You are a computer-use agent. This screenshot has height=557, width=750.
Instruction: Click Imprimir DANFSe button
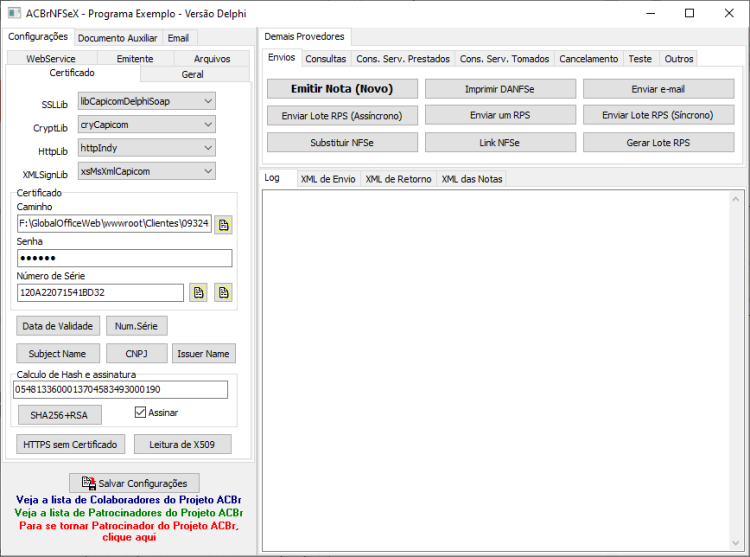tap(500, 89)
